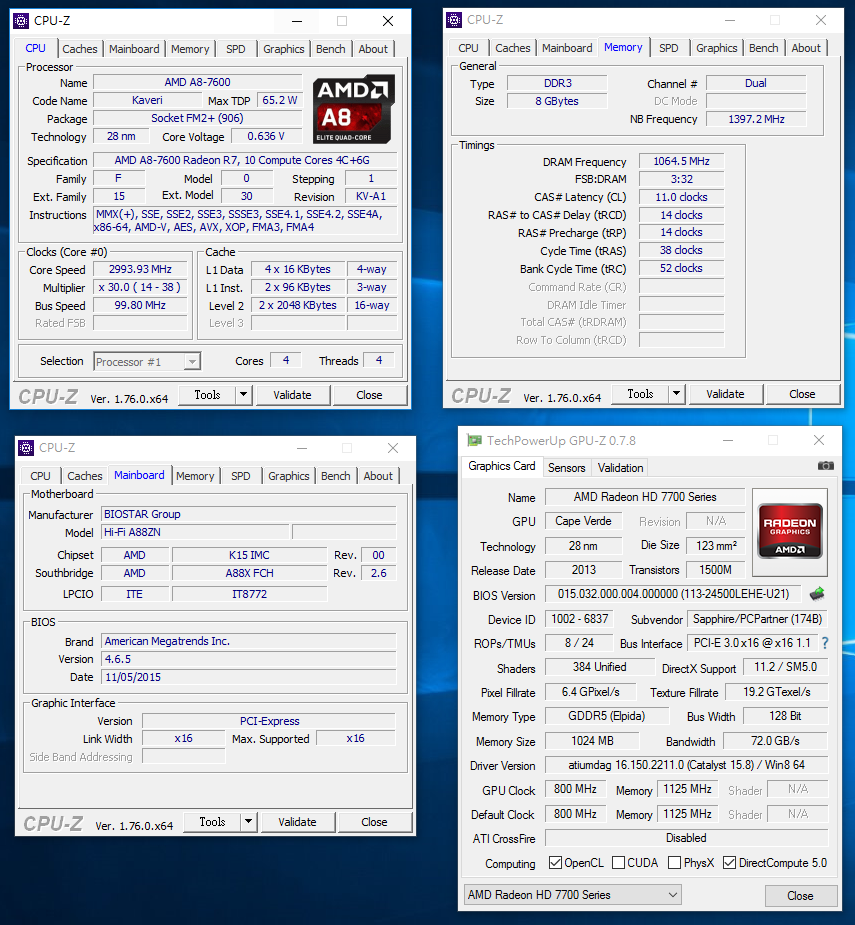Viewport: 855px width, 925px height.
Task: Click the Driver Version field in GPU-Z
Action: (x=686, y=765)
